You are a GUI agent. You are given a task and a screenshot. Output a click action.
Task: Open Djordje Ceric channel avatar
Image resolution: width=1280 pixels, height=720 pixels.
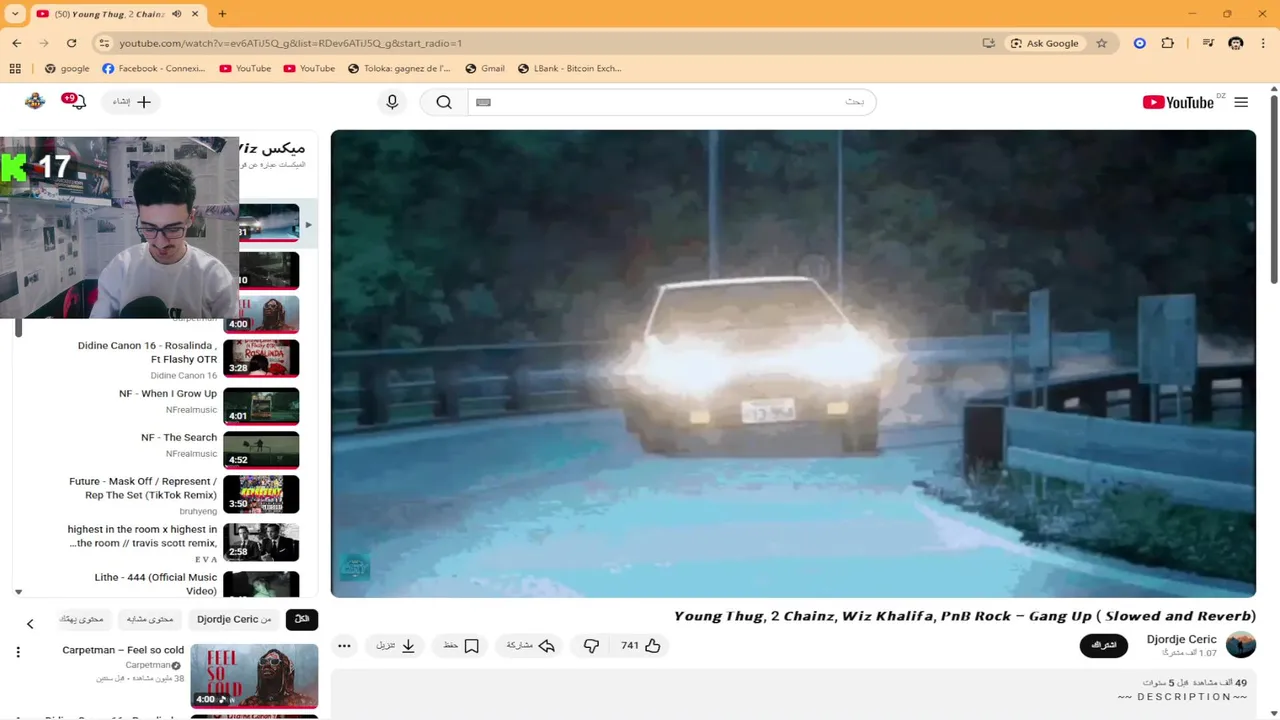tap(1241, 645)
